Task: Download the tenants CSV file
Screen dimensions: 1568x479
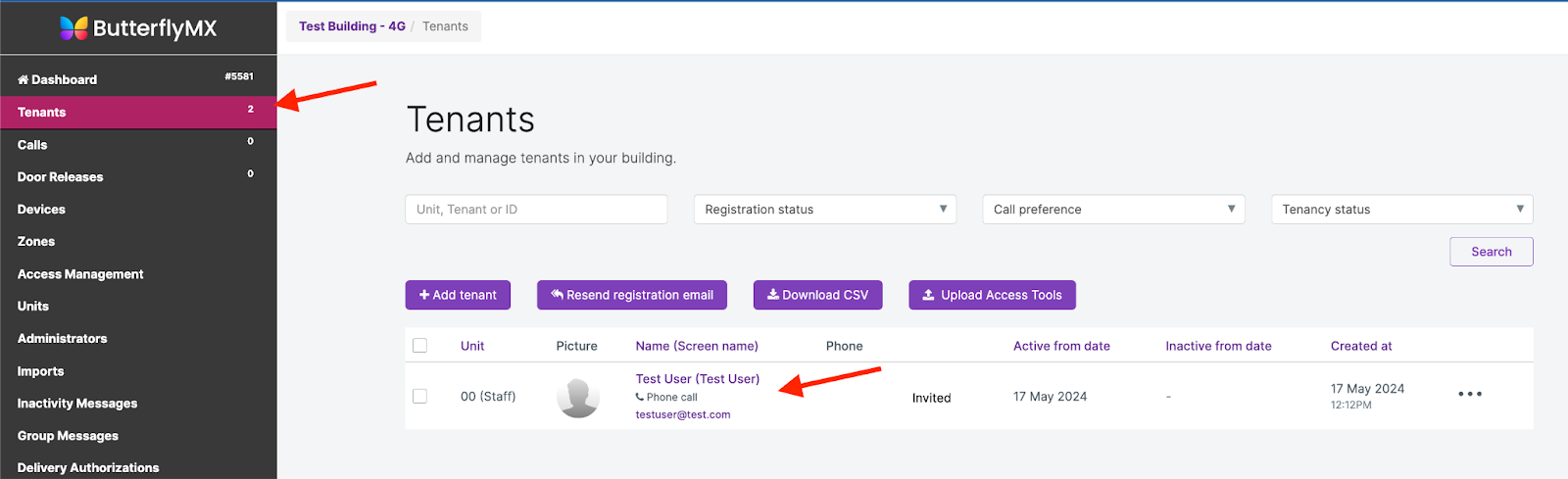Action: coord(817,295)
